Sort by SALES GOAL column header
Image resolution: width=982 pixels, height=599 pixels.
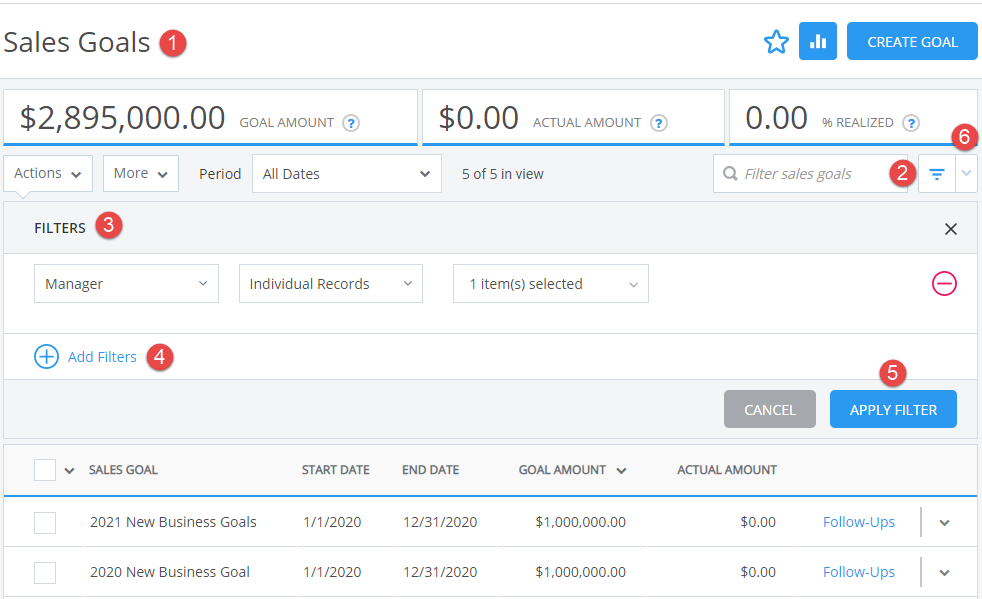[x=123, y=470]
